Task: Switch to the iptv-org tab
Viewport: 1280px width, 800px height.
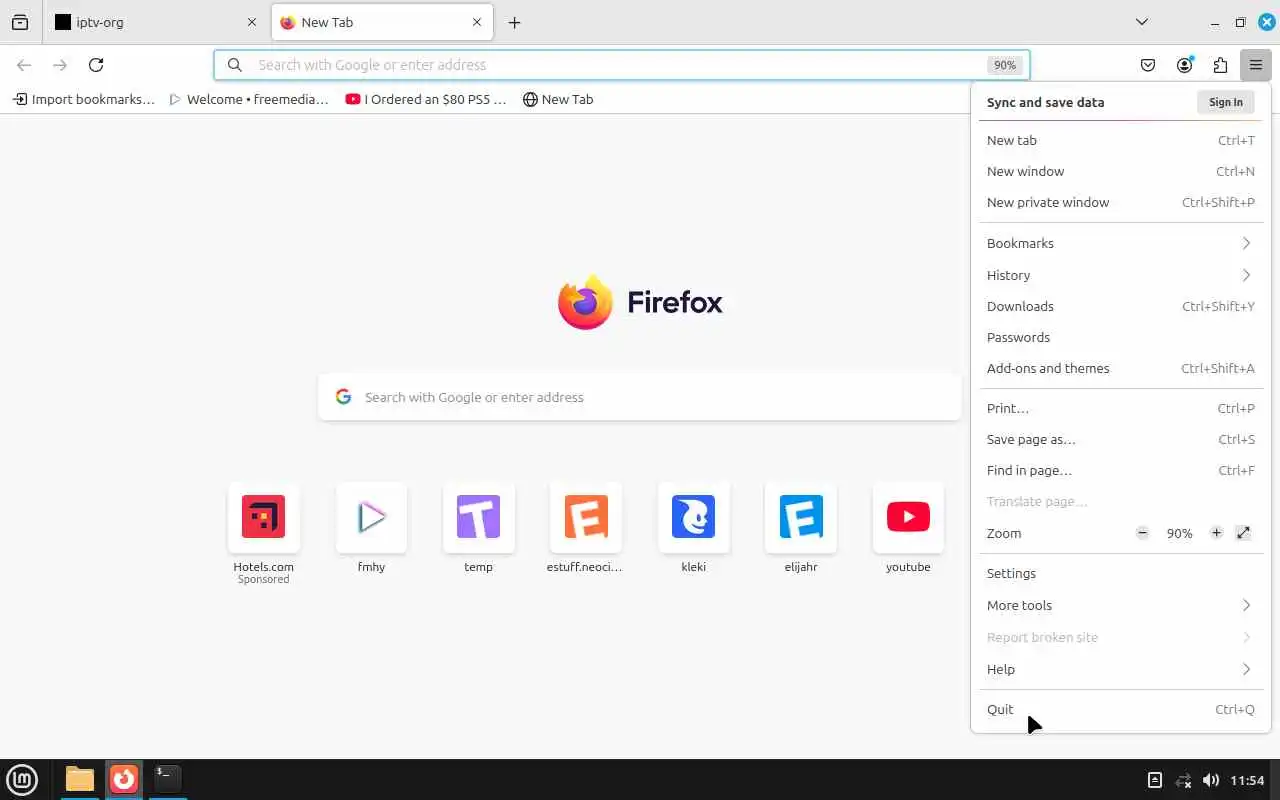Action: pyautogui.click(x=155, y=22)
